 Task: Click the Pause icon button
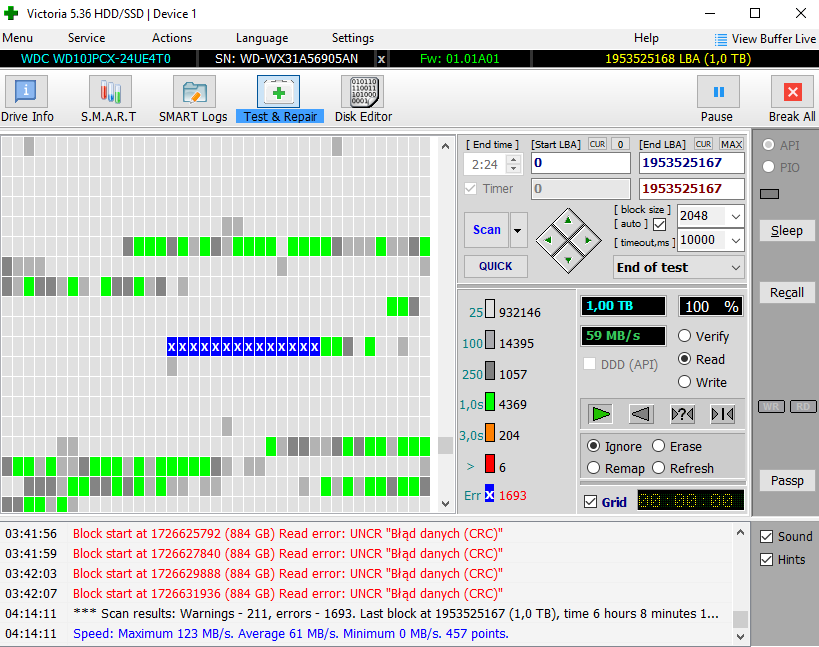718,92
